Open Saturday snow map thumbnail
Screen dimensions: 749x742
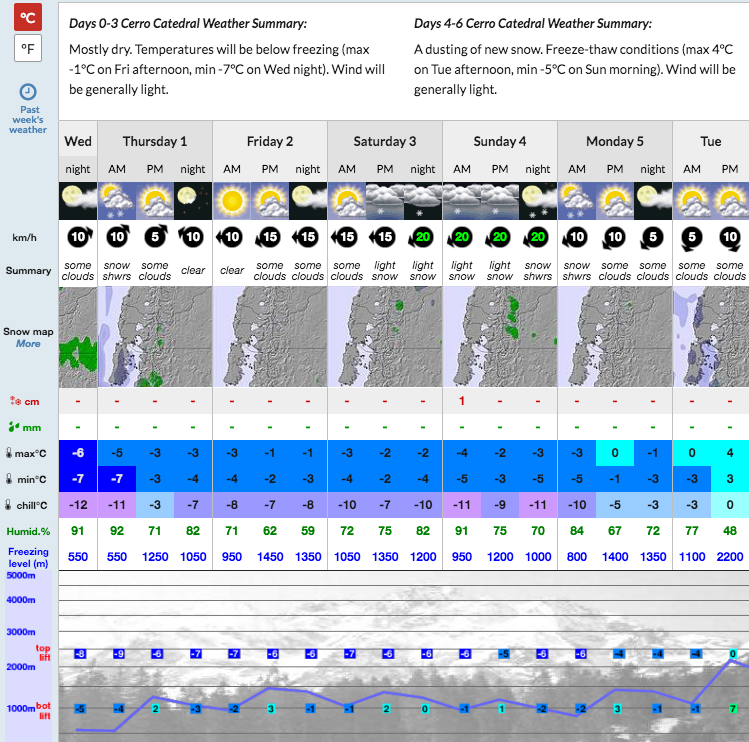pos(385,337)
